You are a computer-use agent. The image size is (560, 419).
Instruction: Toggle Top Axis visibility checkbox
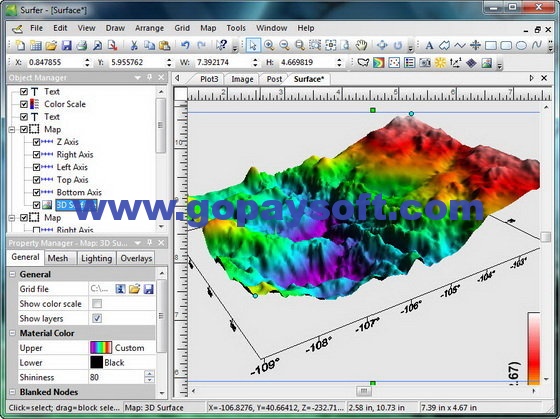36,180
